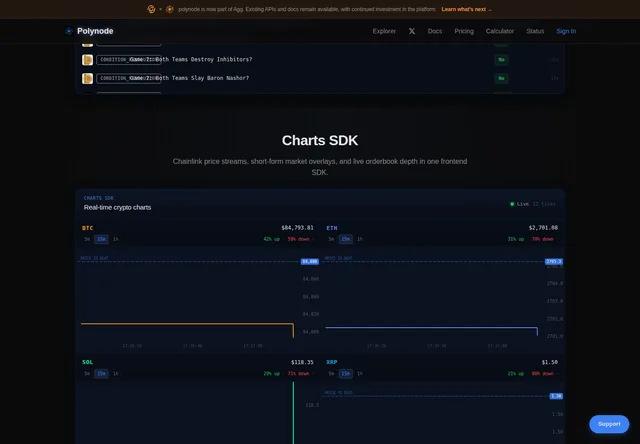Viewport: 640px width, 444px height.
Task: Click the BTC price $84,793.81
Action: [297, 228]
